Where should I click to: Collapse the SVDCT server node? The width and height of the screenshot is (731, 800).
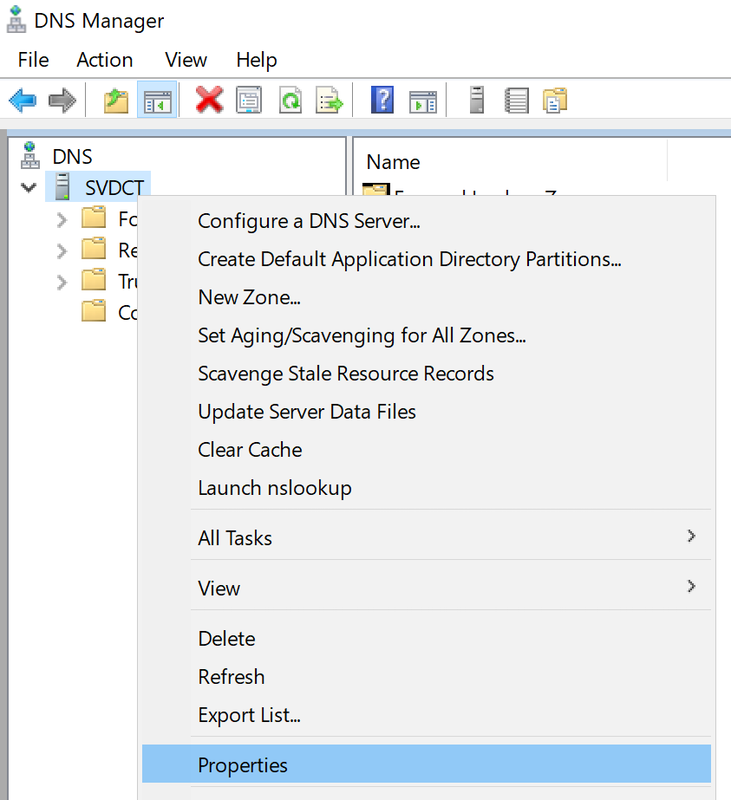pos(29,187)
